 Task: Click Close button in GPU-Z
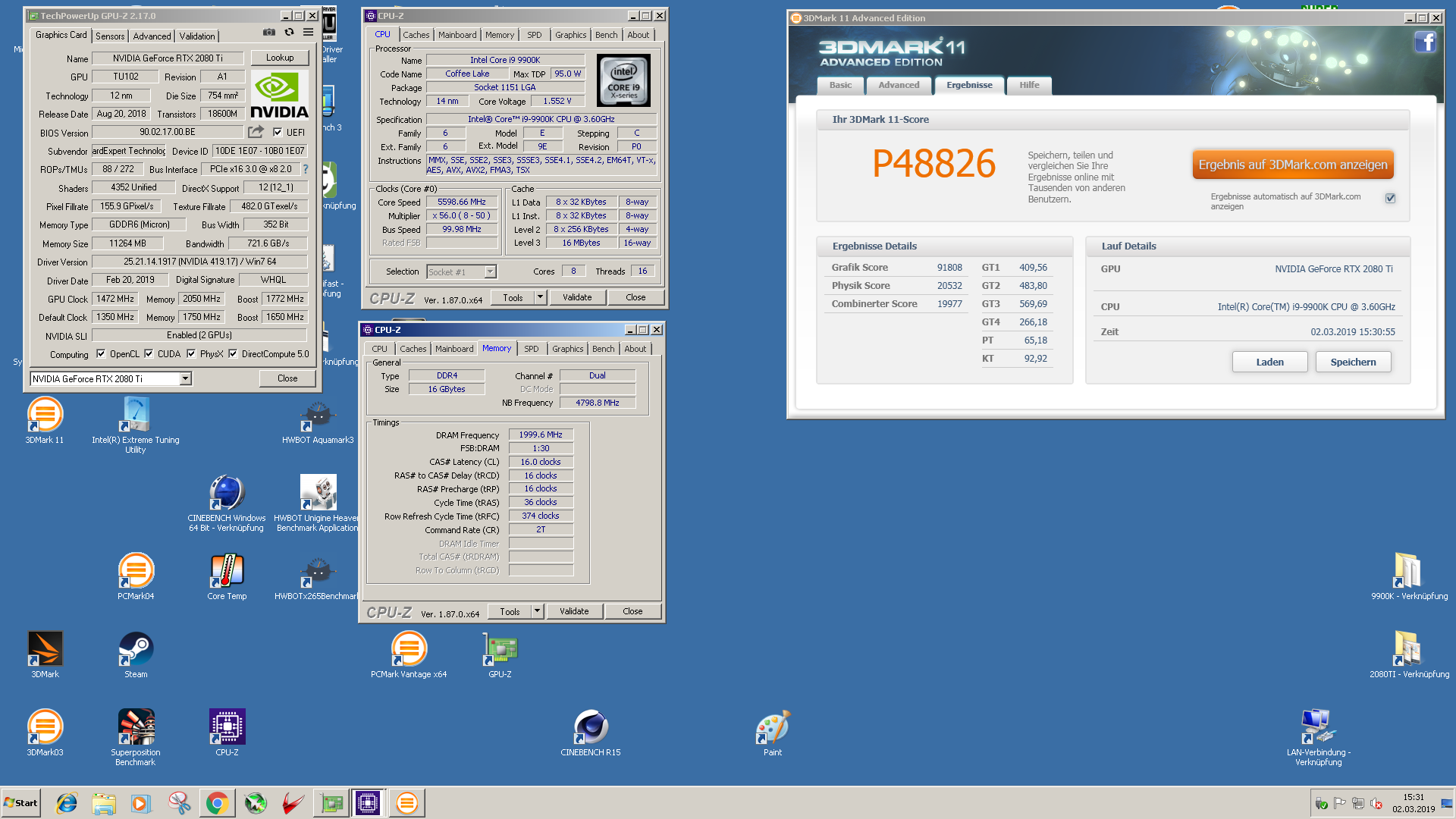pyautogui.click(x=287, y=378)
